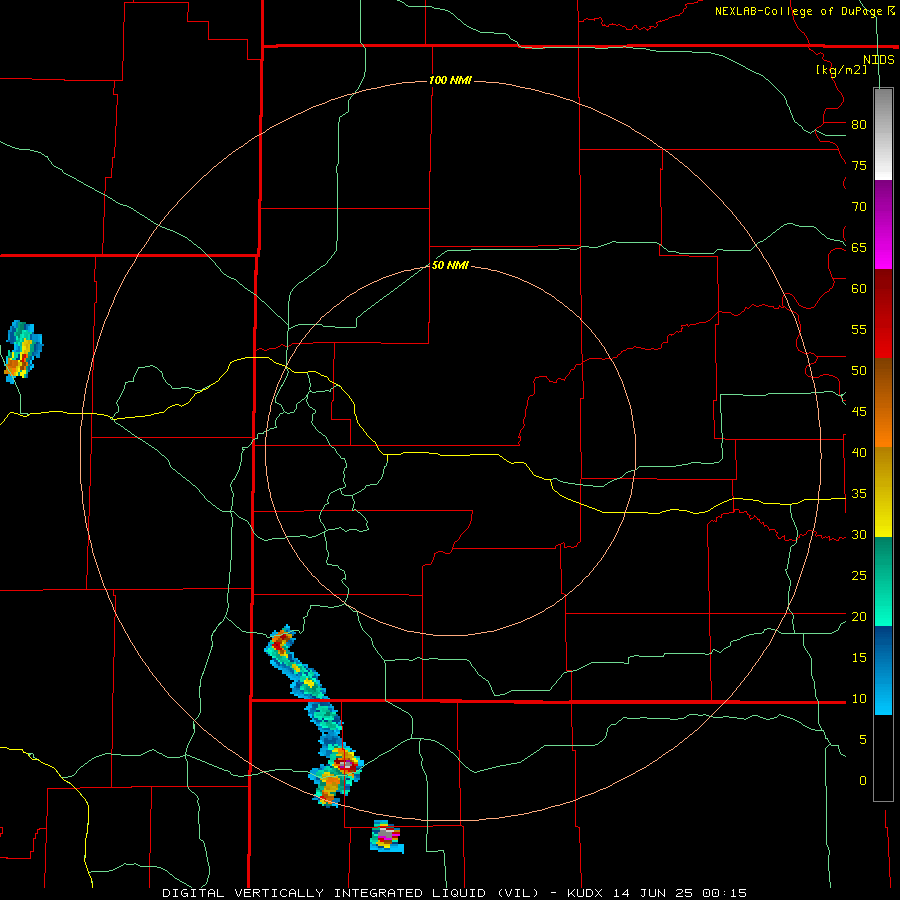Click the KUDX radar site identifier
Image resolution: width=900 pixels, height=900 pixels.
587,893
